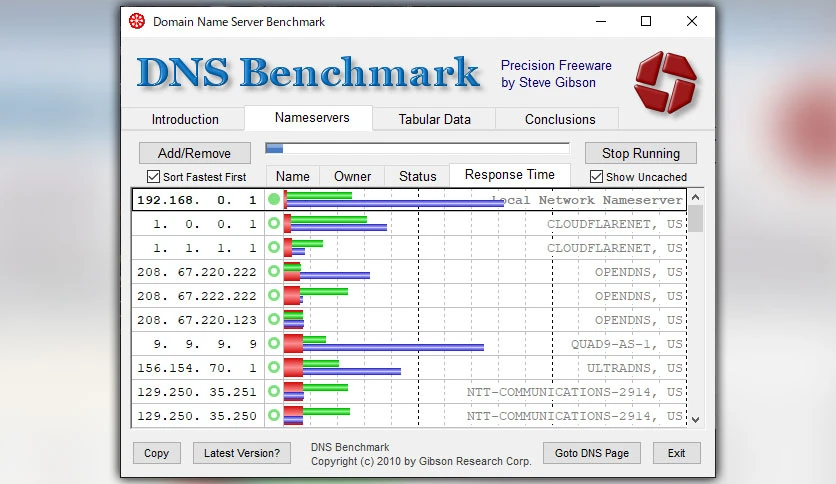
Task: Click the benchmark progress bar
Action: (x=417, y=148)
